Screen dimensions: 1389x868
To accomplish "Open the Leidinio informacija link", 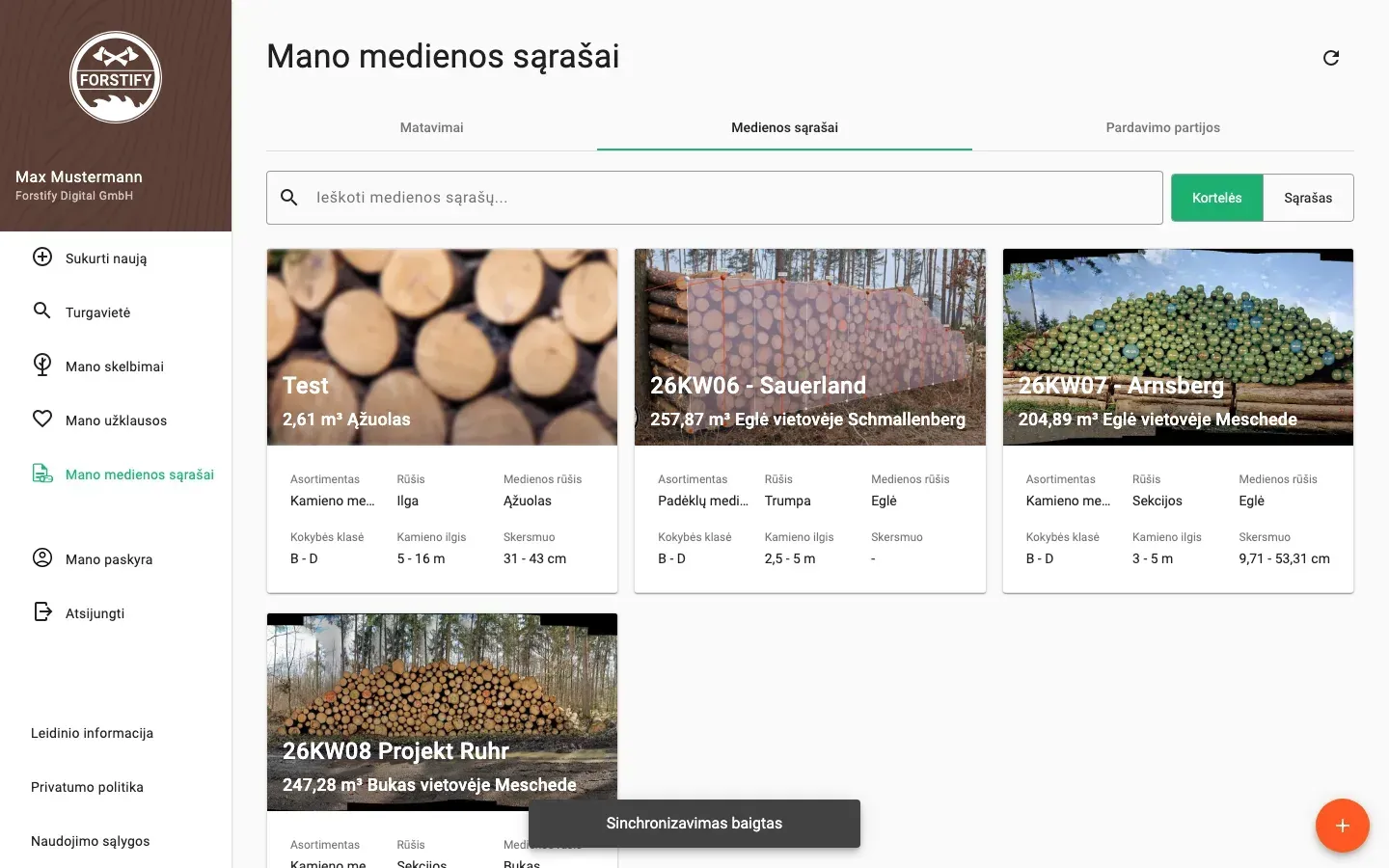I will click(x=92, y=733).
